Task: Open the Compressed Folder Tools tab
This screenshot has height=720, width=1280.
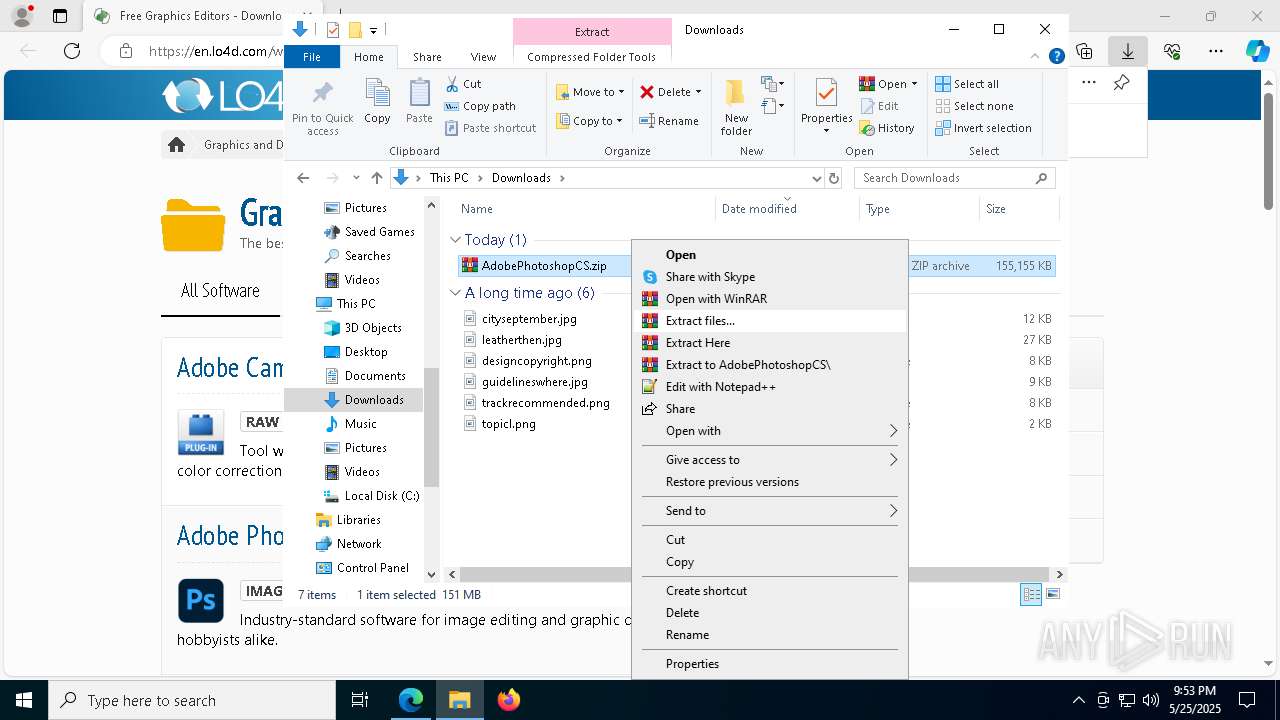Action: (591, 57)
